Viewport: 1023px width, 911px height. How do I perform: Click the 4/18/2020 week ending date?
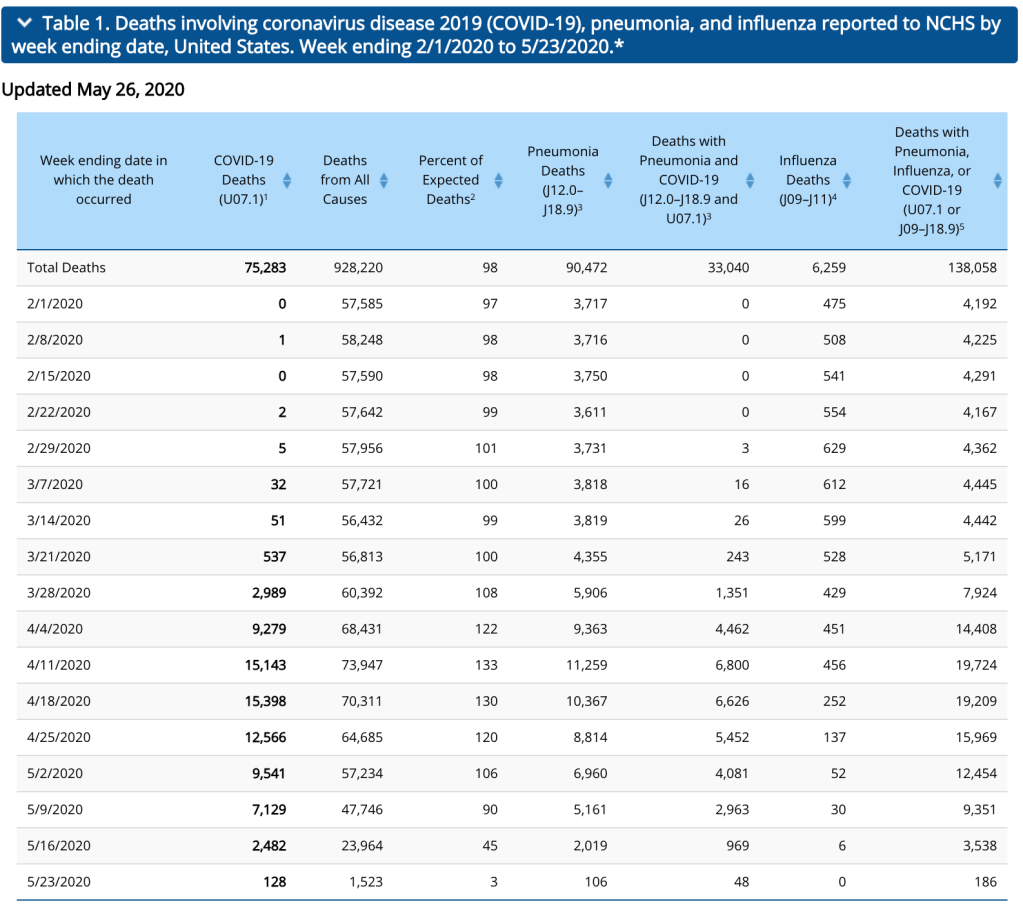coord(56,701)
